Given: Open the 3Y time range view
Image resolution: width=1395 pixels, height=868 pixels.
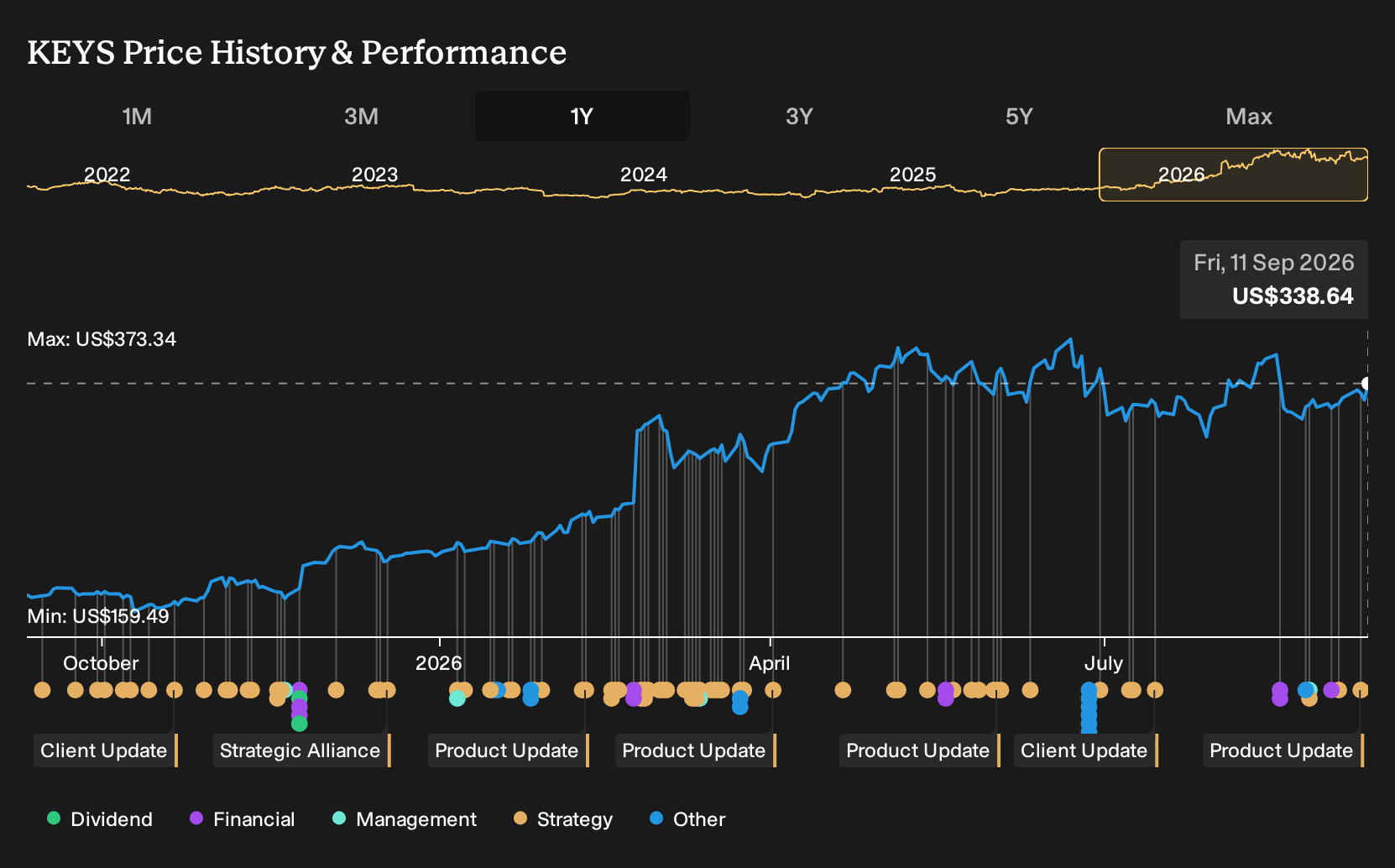Looking at the screenshot, I should pyautogui.click(x=799, y=116).
